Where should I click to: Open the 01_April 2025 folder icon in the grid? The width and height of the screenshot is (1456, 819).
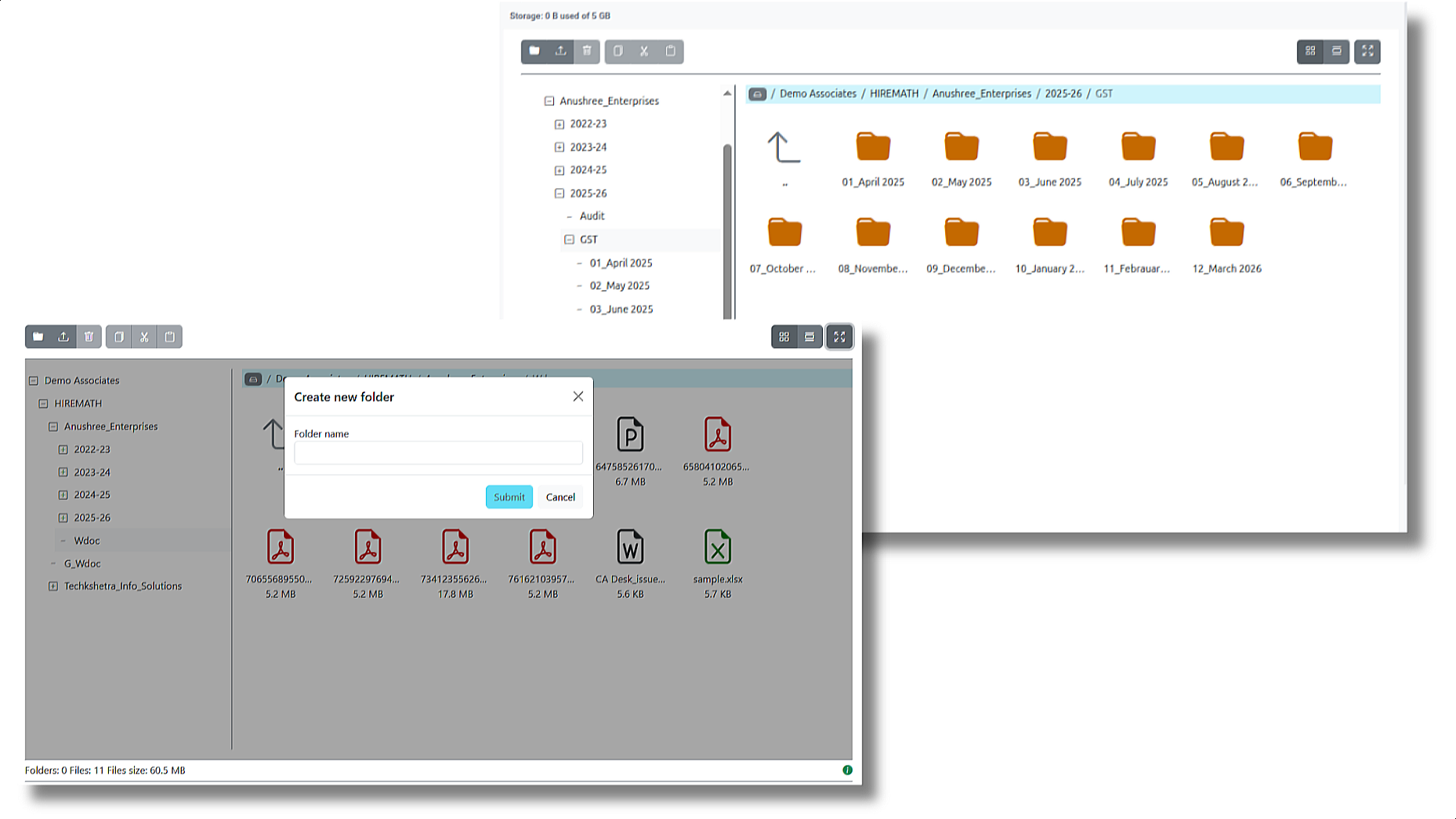click(872, 147)
